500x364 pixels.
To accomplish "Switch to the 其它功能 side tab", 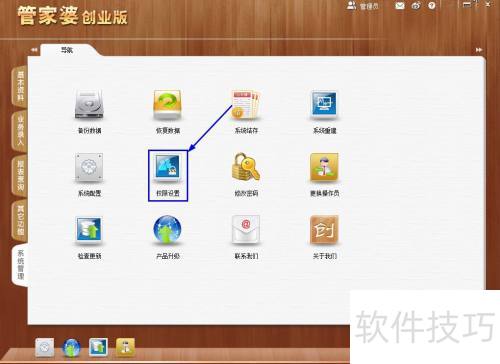I will point(20,220).
